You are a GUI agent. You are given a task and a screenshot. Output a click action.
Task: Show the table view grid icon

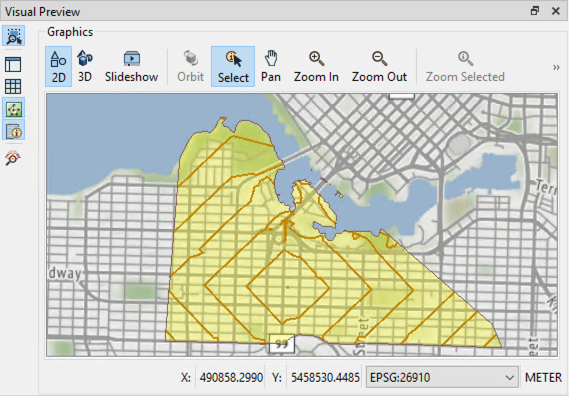tap(13, 87)
